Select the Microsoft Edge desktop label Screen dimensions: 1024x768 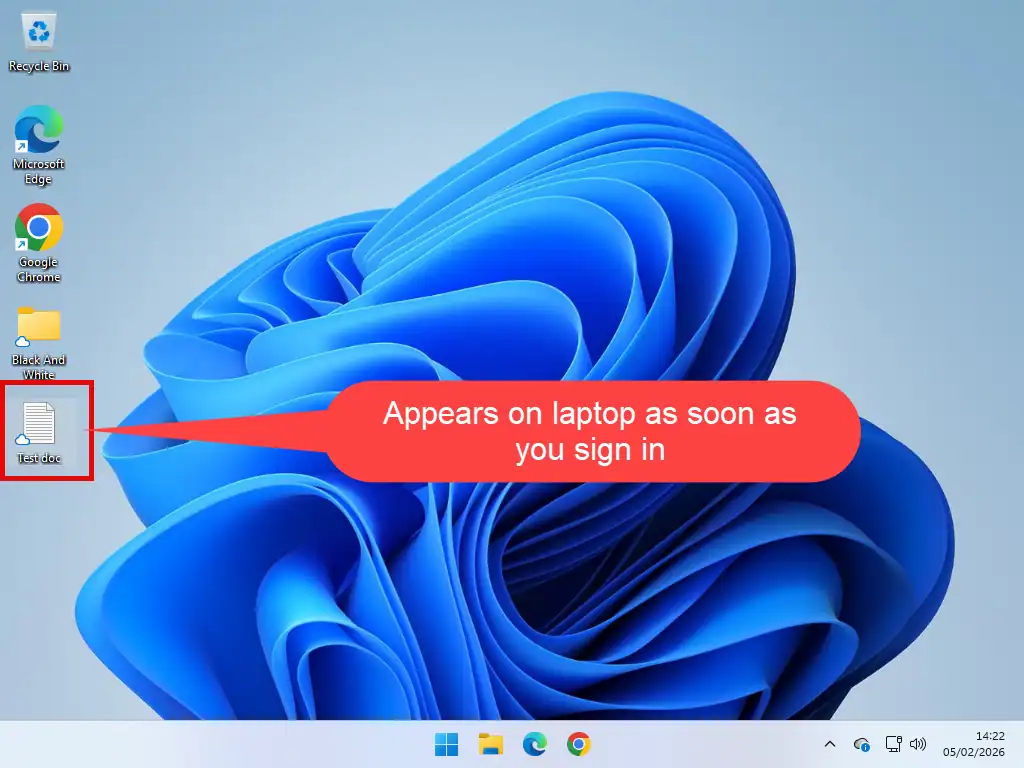point(38,172)
